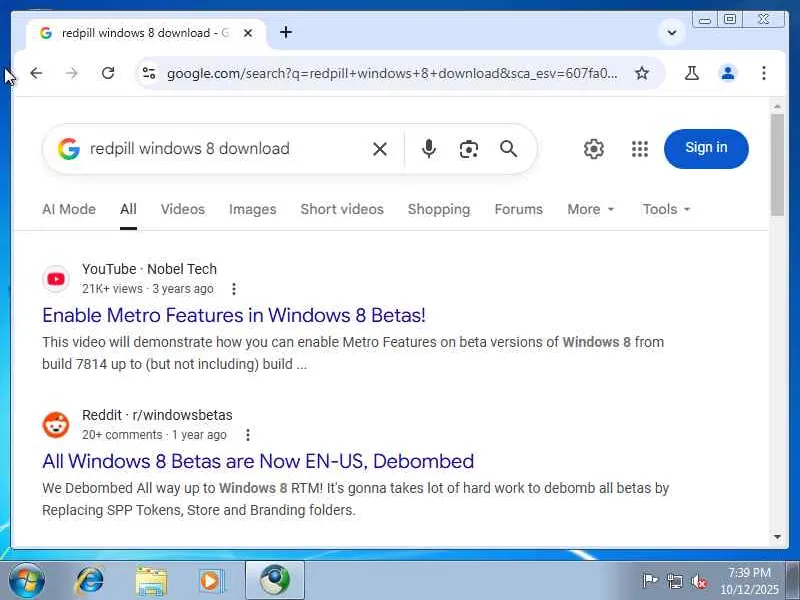Select the All results tab

(128, 209)
